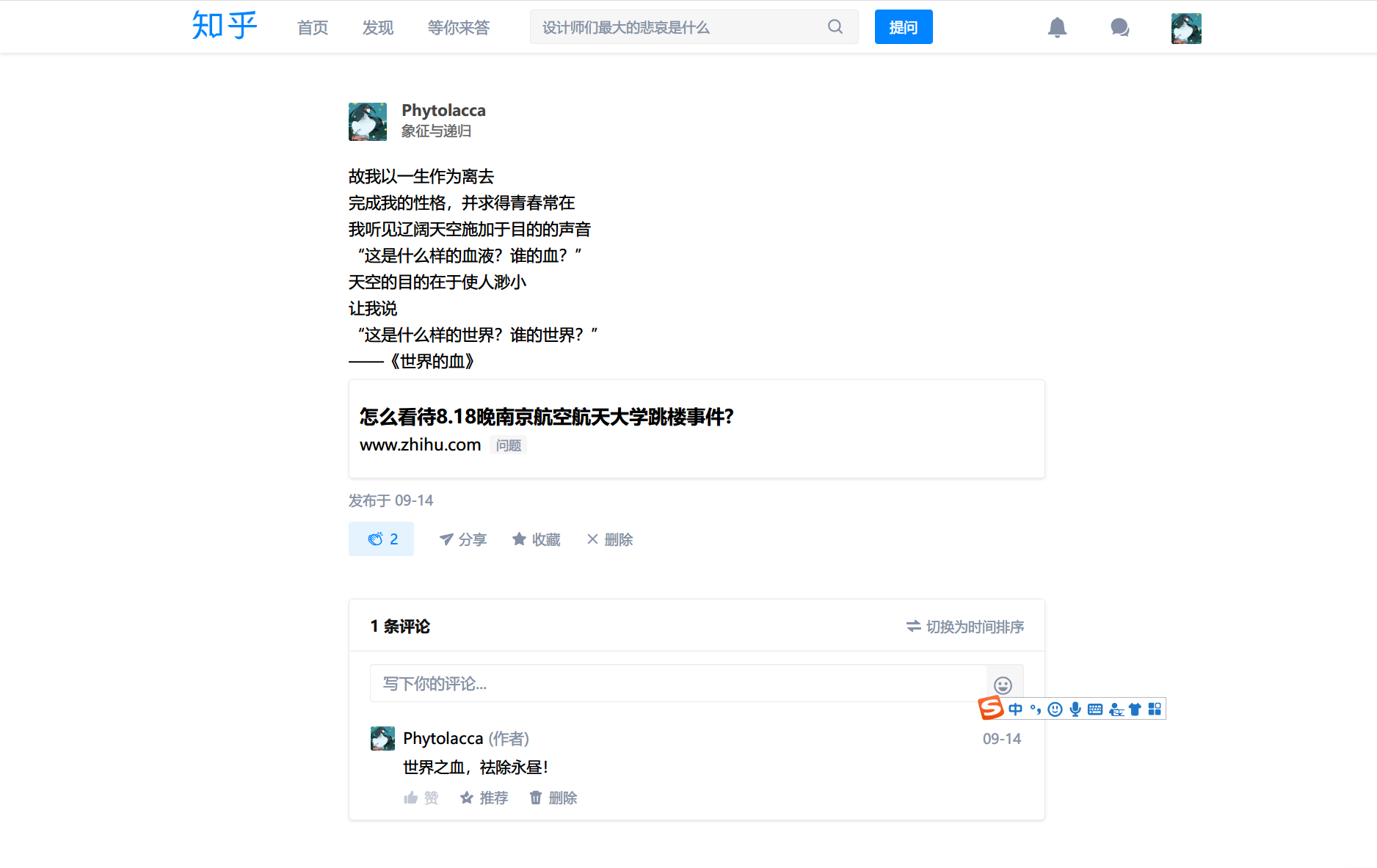
Task: Click the search magnifier icon
Action: point(835,27)
